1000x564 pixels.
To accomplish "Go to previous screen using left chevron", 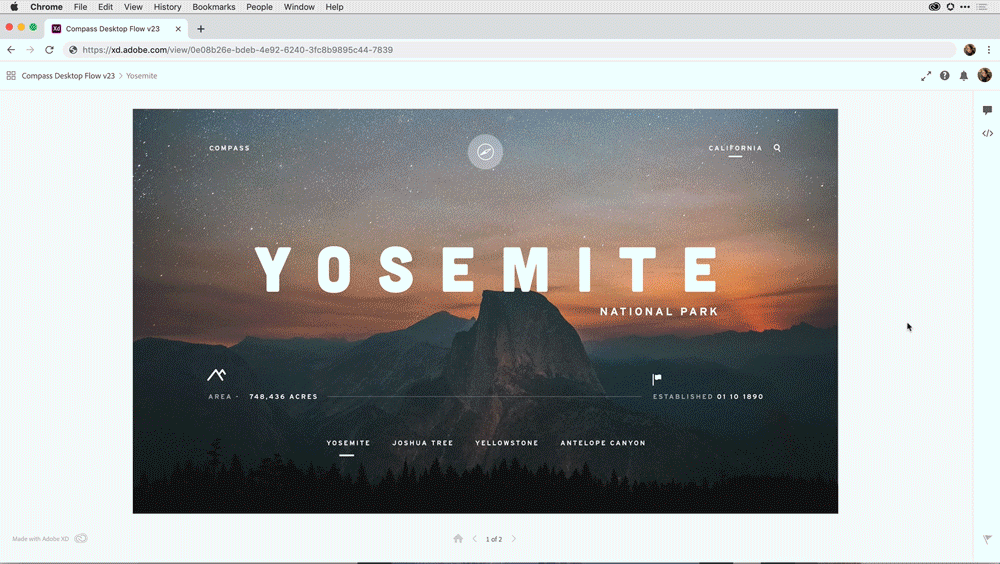I will (474, 538).
